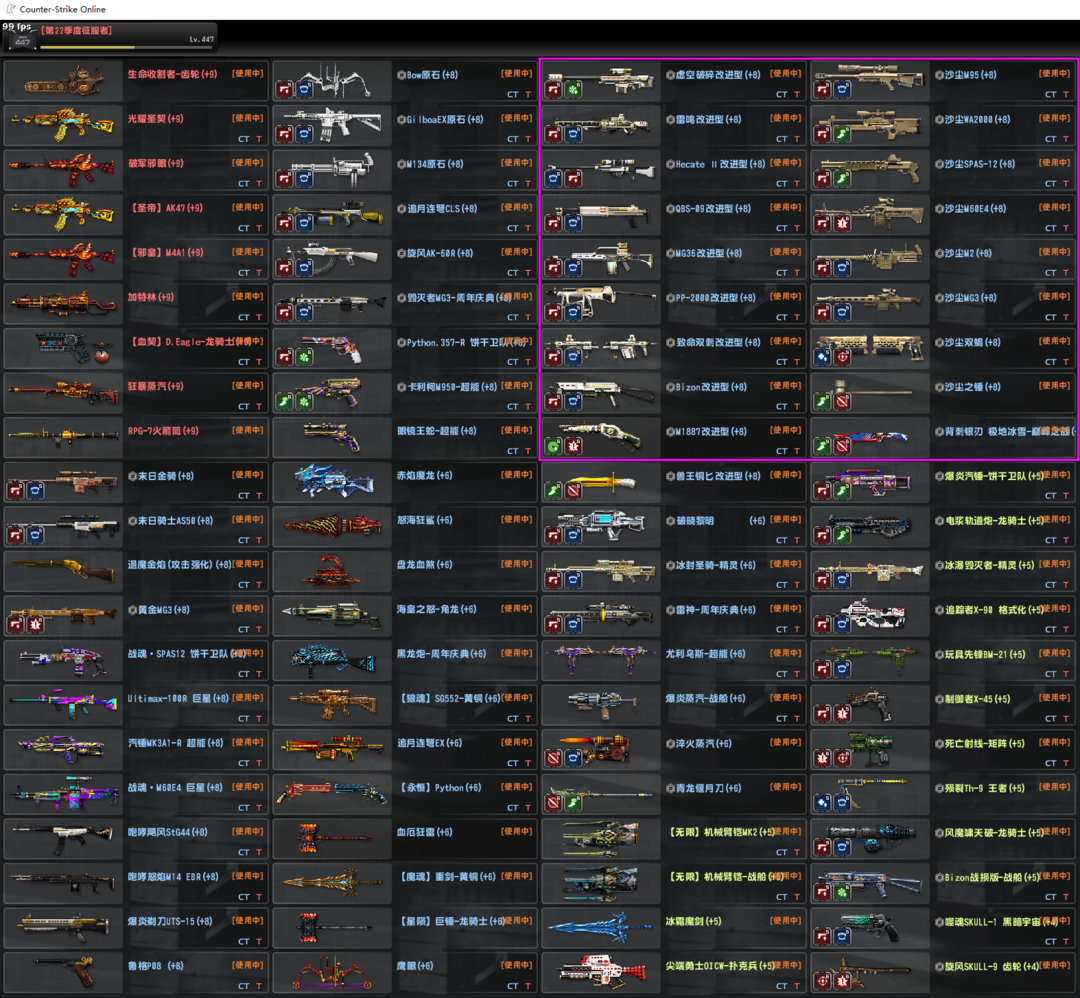Click the hexagon enhancement badge beside QBS-09改进型

[x=670, y=209]
